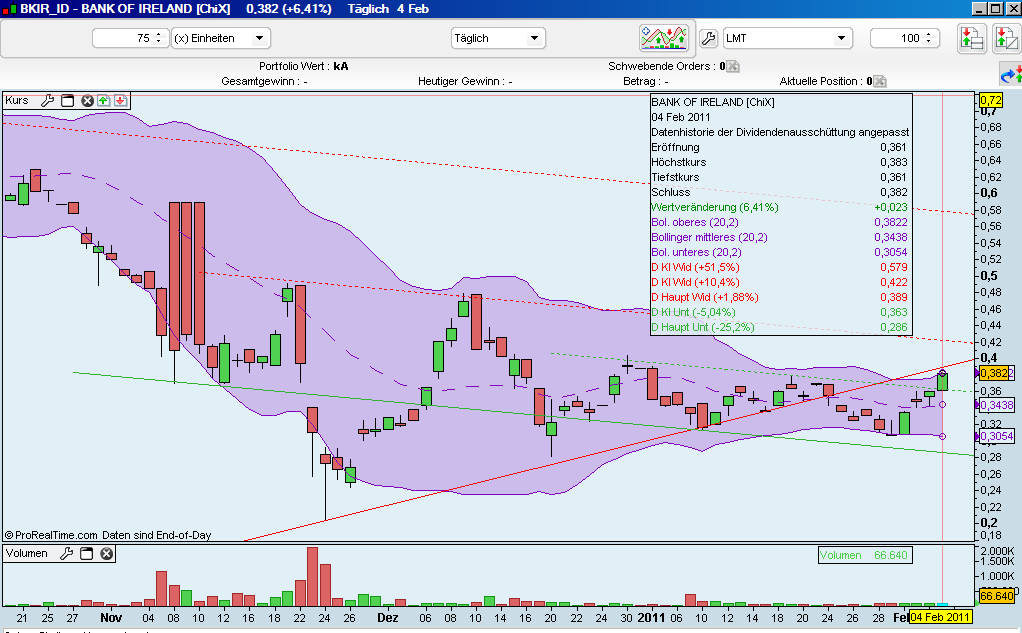The width and height of the screenshot is (1022, 633).
Task: Click D Kl Unt (-5,04%) row
Action: tap(780, 312)
